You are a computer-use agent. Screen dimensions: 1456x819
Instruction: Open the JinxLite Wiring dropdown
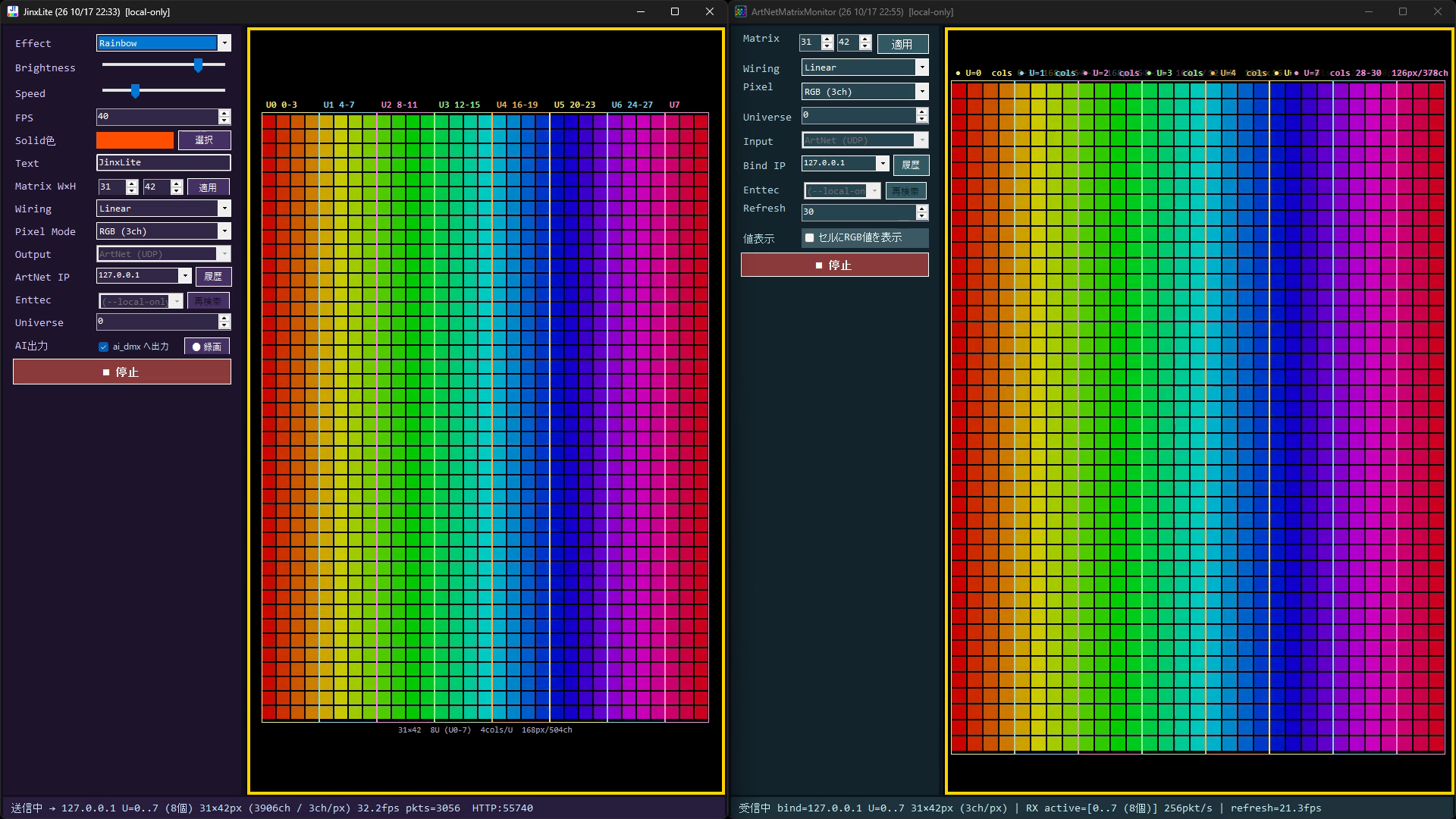(164, 209)
